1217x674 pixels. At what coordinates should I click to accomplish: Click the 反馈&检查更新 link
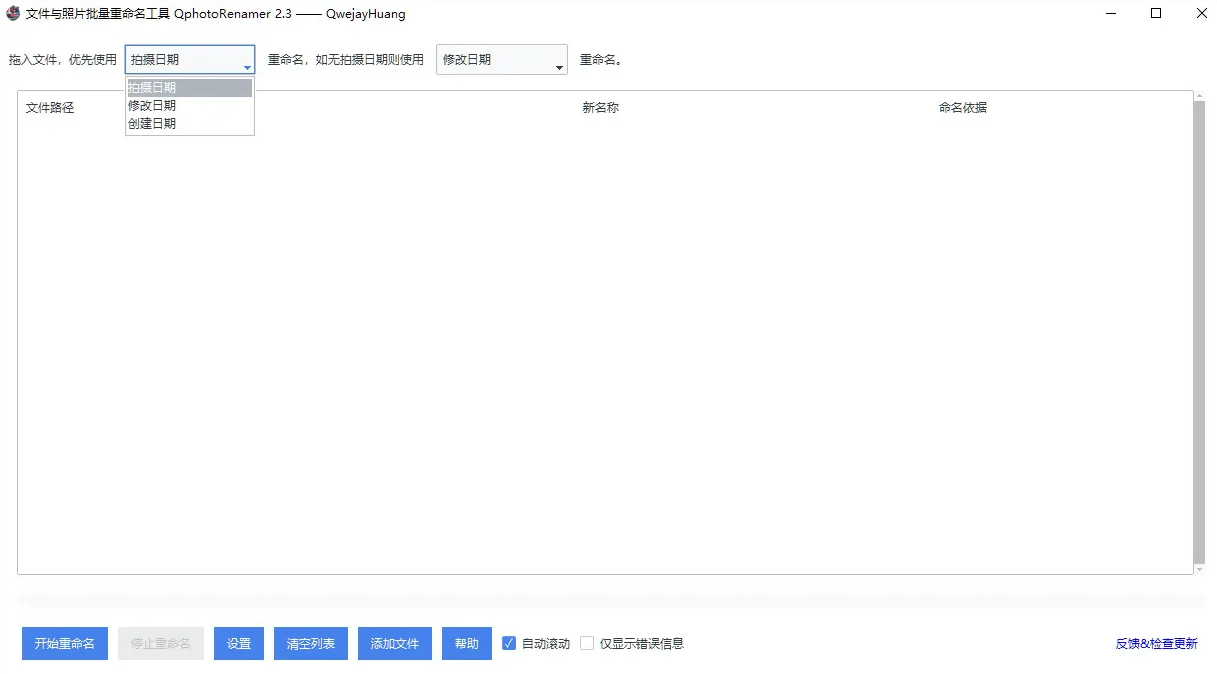click(1157, 643)
